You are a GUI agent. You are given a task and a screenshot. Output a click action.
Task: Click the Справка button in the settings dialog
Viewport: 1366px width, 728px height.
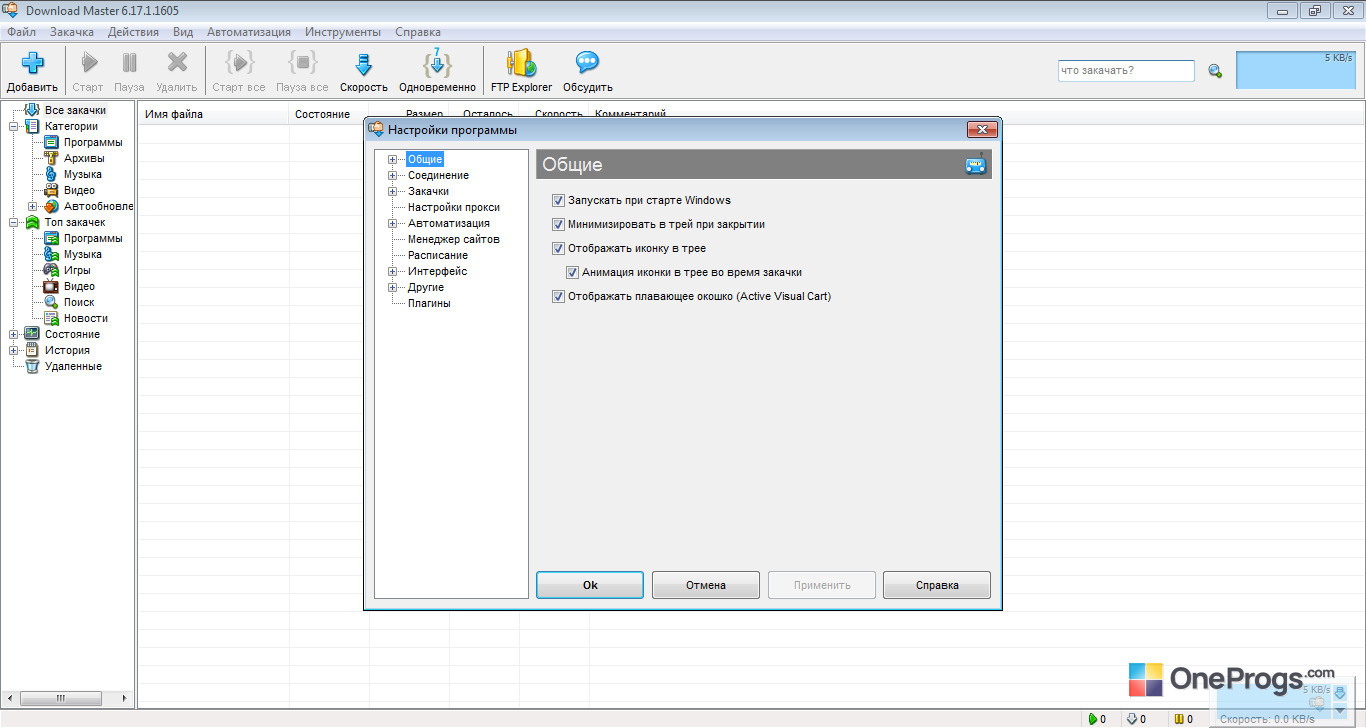(x=937, y=585)
